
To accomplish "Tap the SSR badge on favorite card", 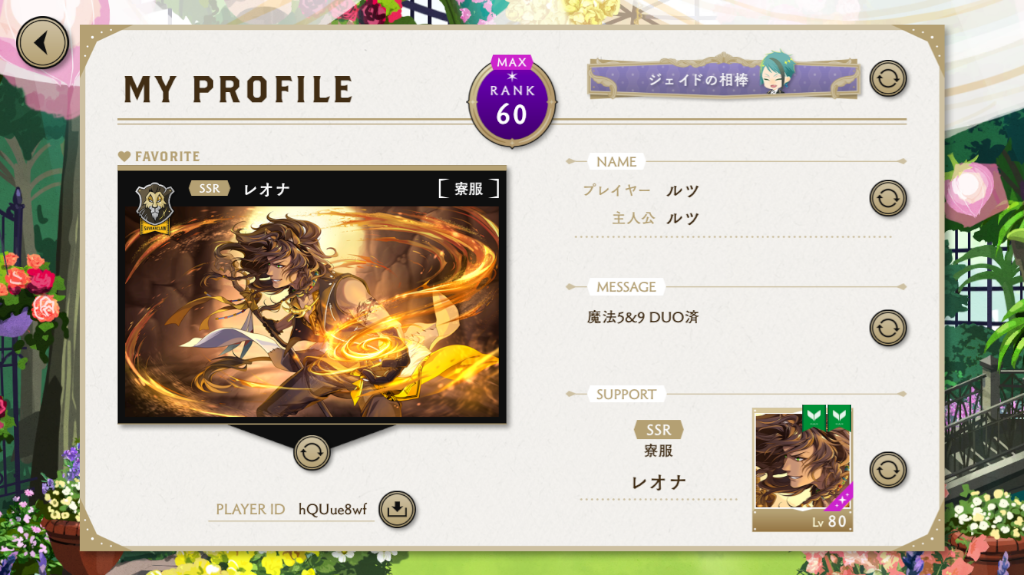I will coord(210,189).
